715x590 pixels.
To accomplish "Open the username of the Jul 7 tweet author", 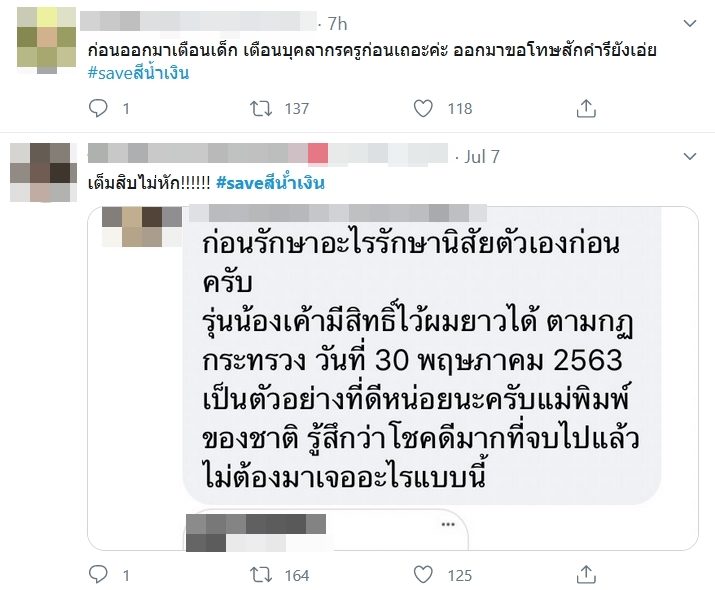I will point(268,153).
